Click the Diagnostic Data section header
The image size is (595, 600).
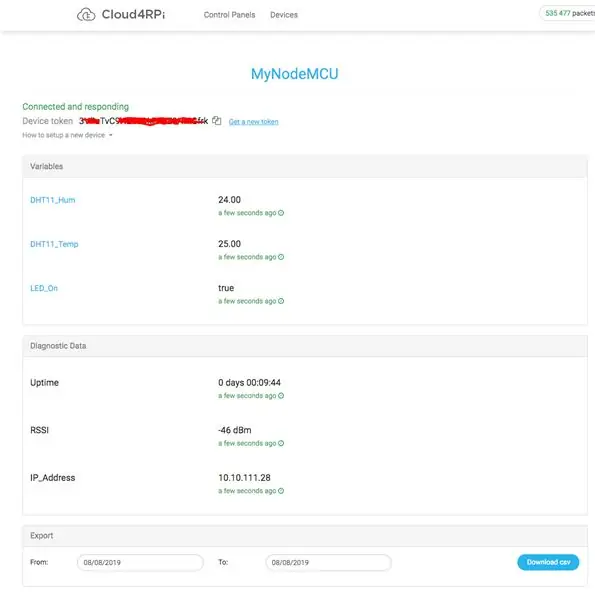[305, 346]
